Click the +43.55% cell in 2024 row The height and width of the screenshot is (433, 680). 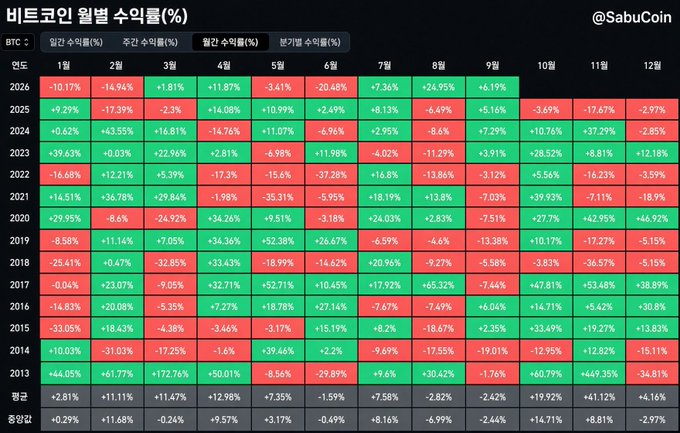(117, 131)
